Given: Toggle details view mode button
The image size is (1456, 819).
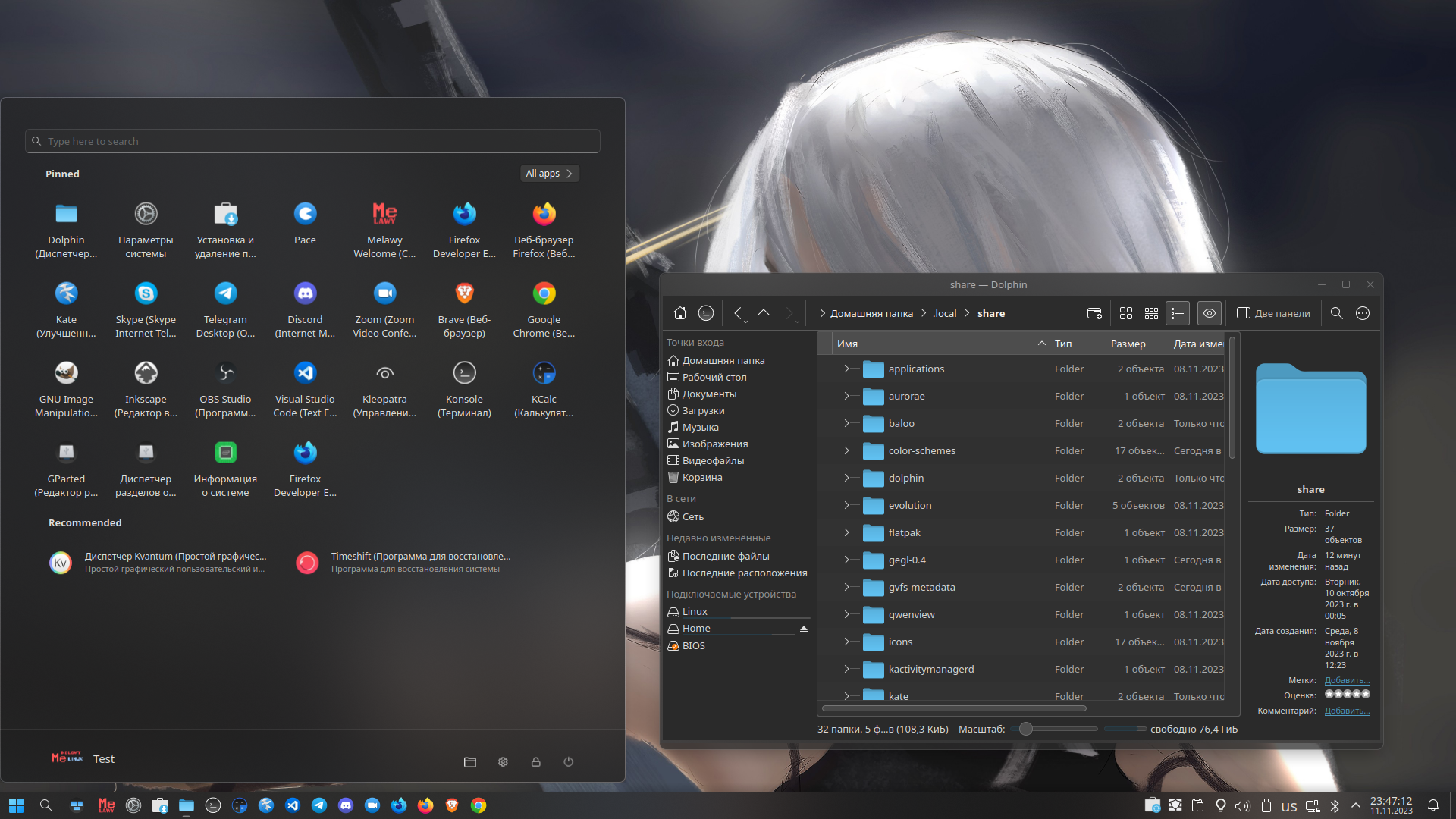Looking at the screenshot, I should coord(1178,313).
